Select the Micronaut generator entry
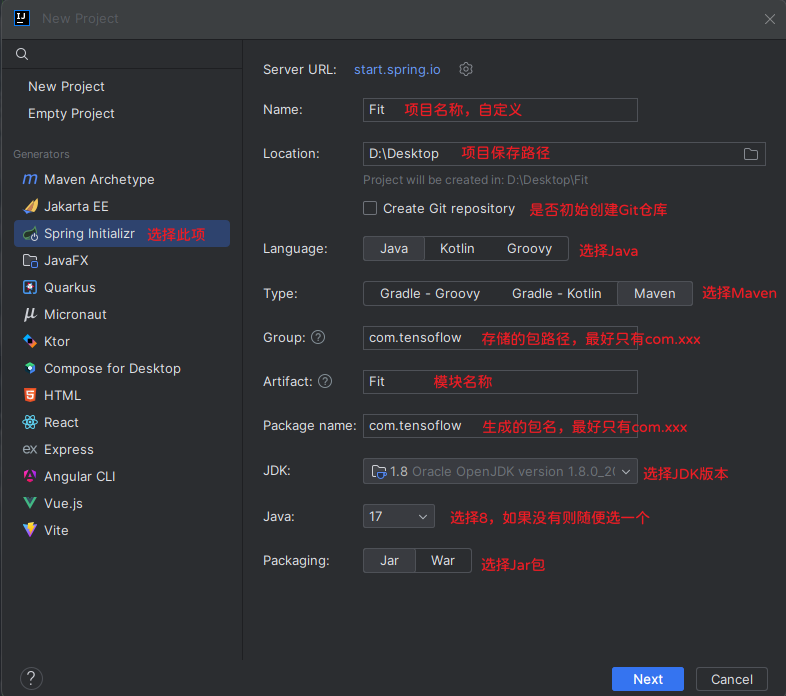Screen dimensions: 786x696 coord(122,314)
